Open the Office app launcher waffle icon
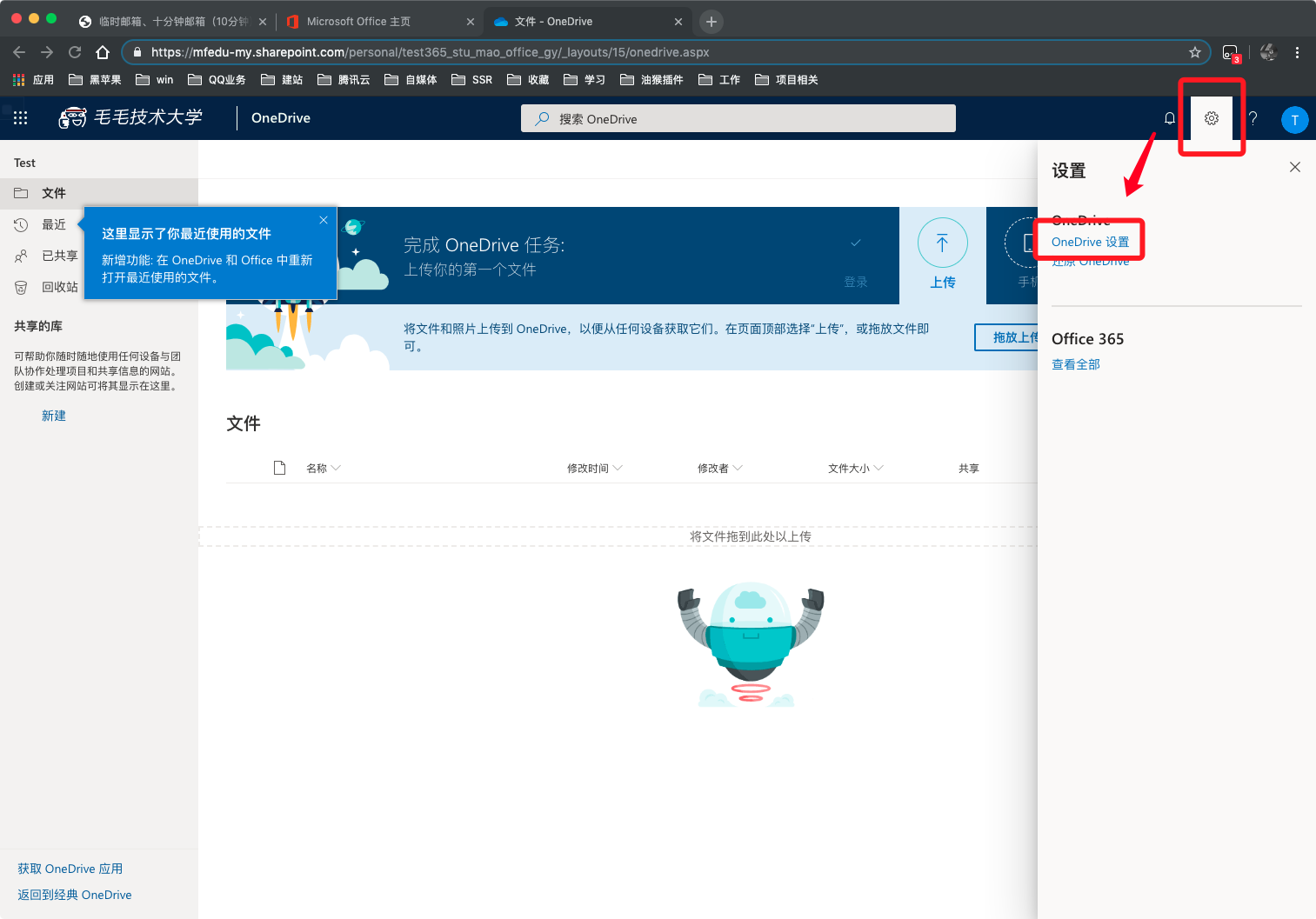 pyautogui.click(x=21, y=118)
